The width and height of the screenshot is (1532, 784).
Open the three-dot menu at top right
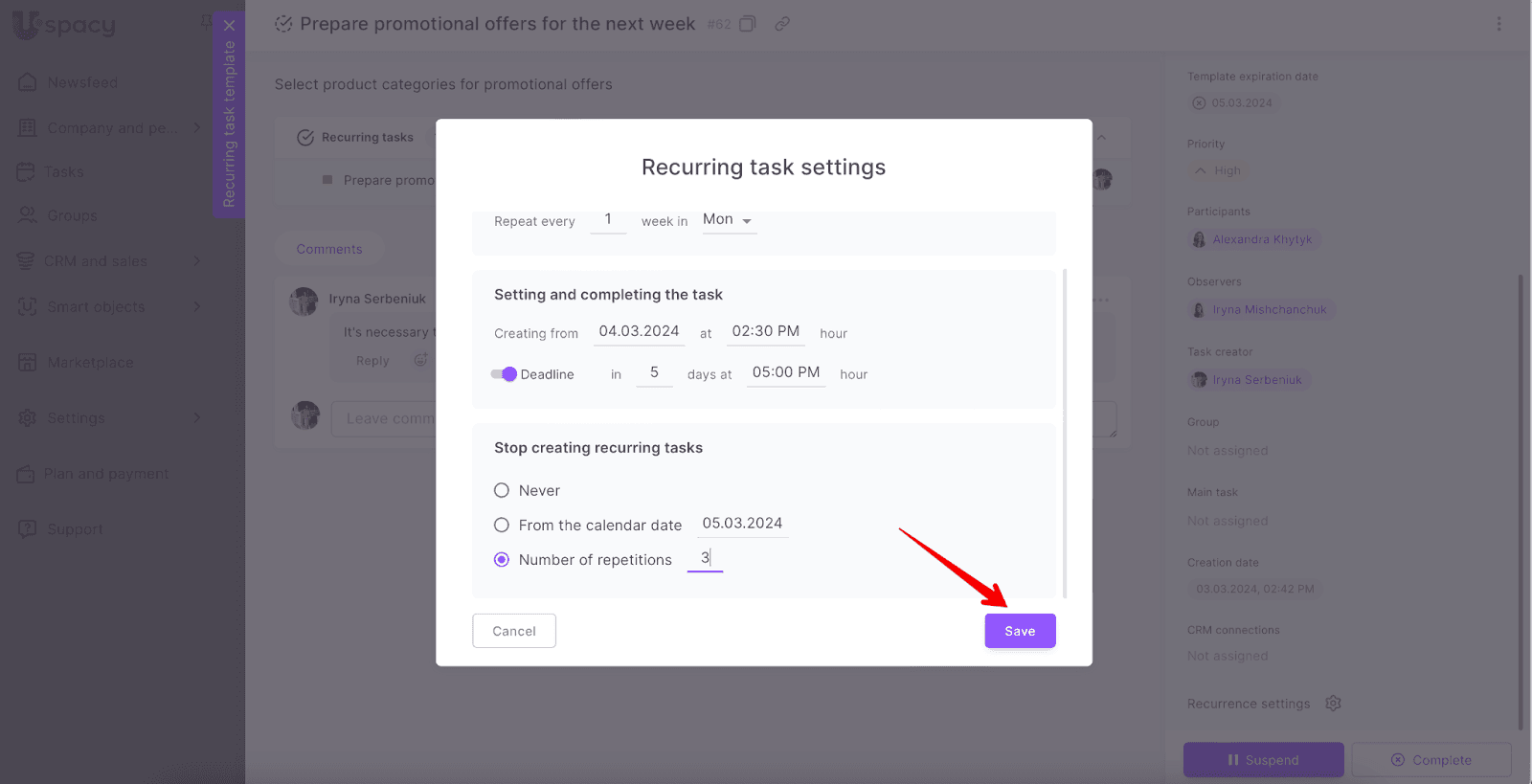[x=1498, y=24]
